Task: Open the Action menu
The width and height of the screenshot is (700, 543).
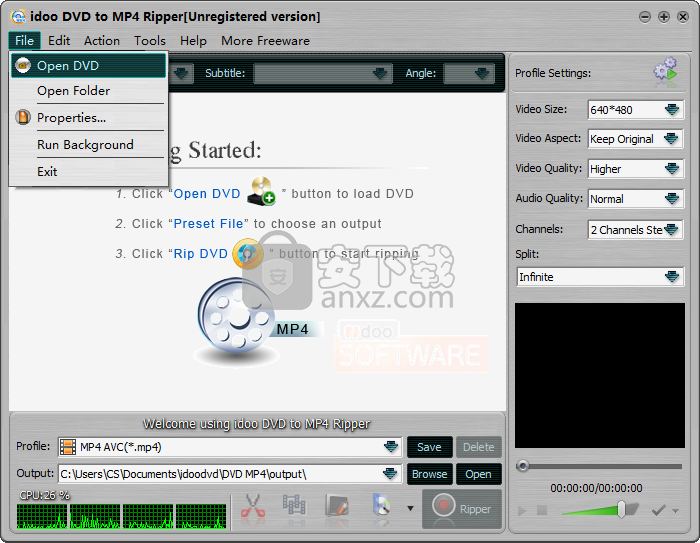Action: [102, 41]
